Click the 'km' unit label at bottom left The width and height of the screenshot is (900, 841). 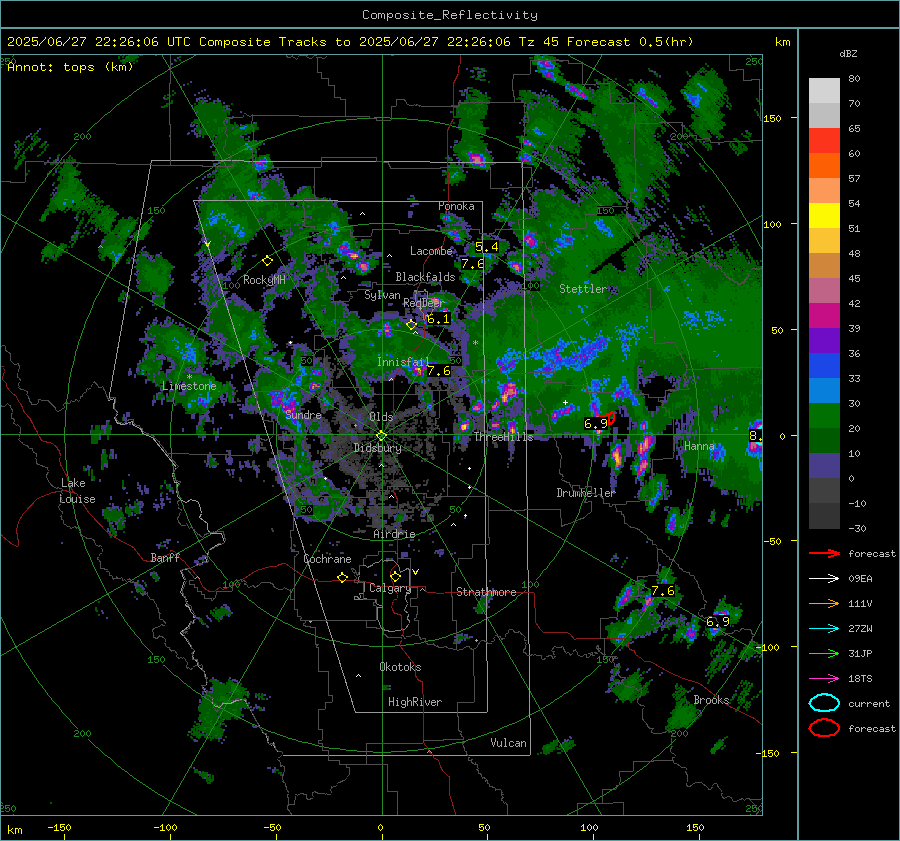point(14,830)
